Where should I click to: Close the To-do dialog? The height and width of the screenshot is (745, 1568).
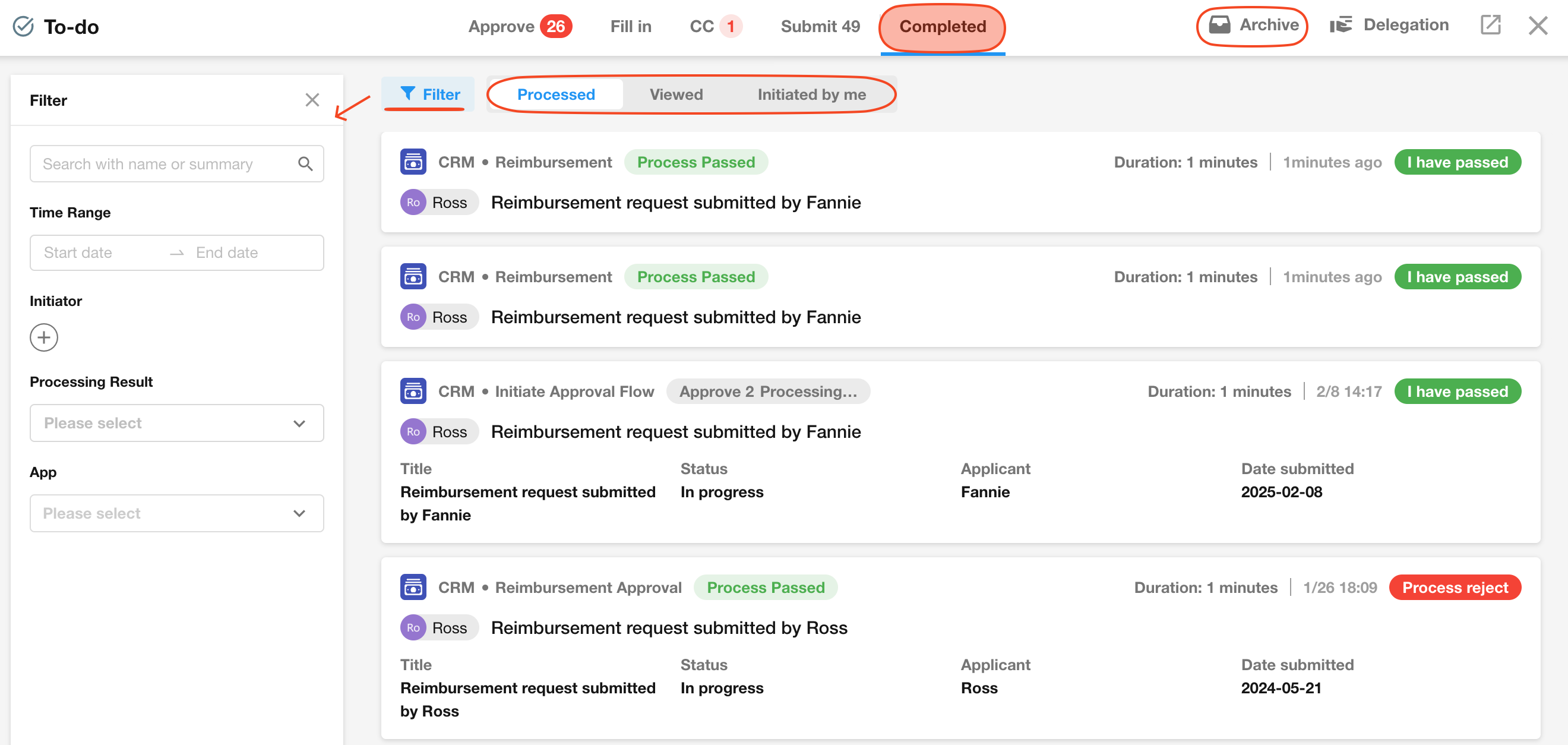pyautogui.click(x=1538, y=26)
